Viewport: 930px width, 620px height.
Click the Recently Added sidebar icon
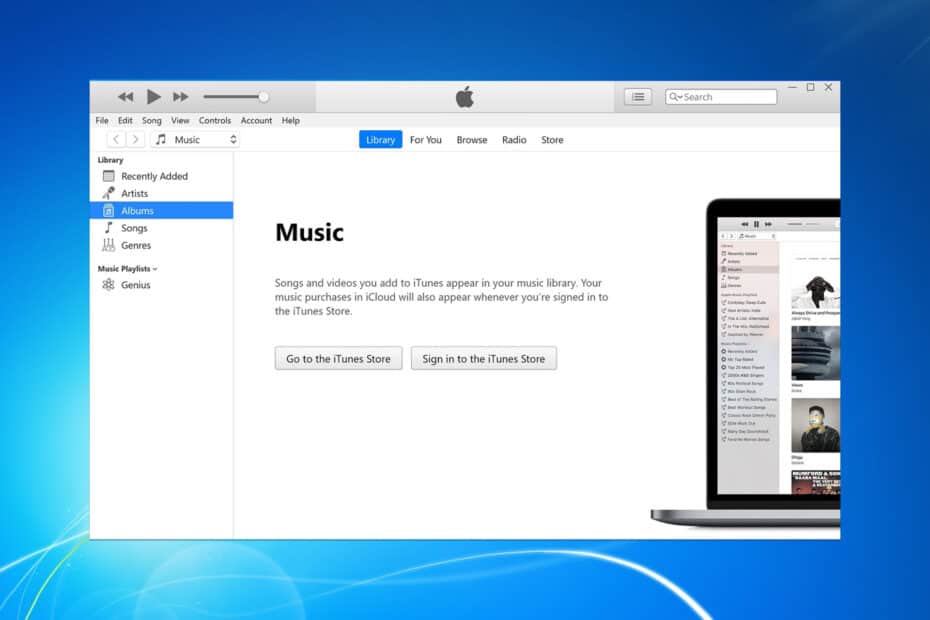coord(109,176)
